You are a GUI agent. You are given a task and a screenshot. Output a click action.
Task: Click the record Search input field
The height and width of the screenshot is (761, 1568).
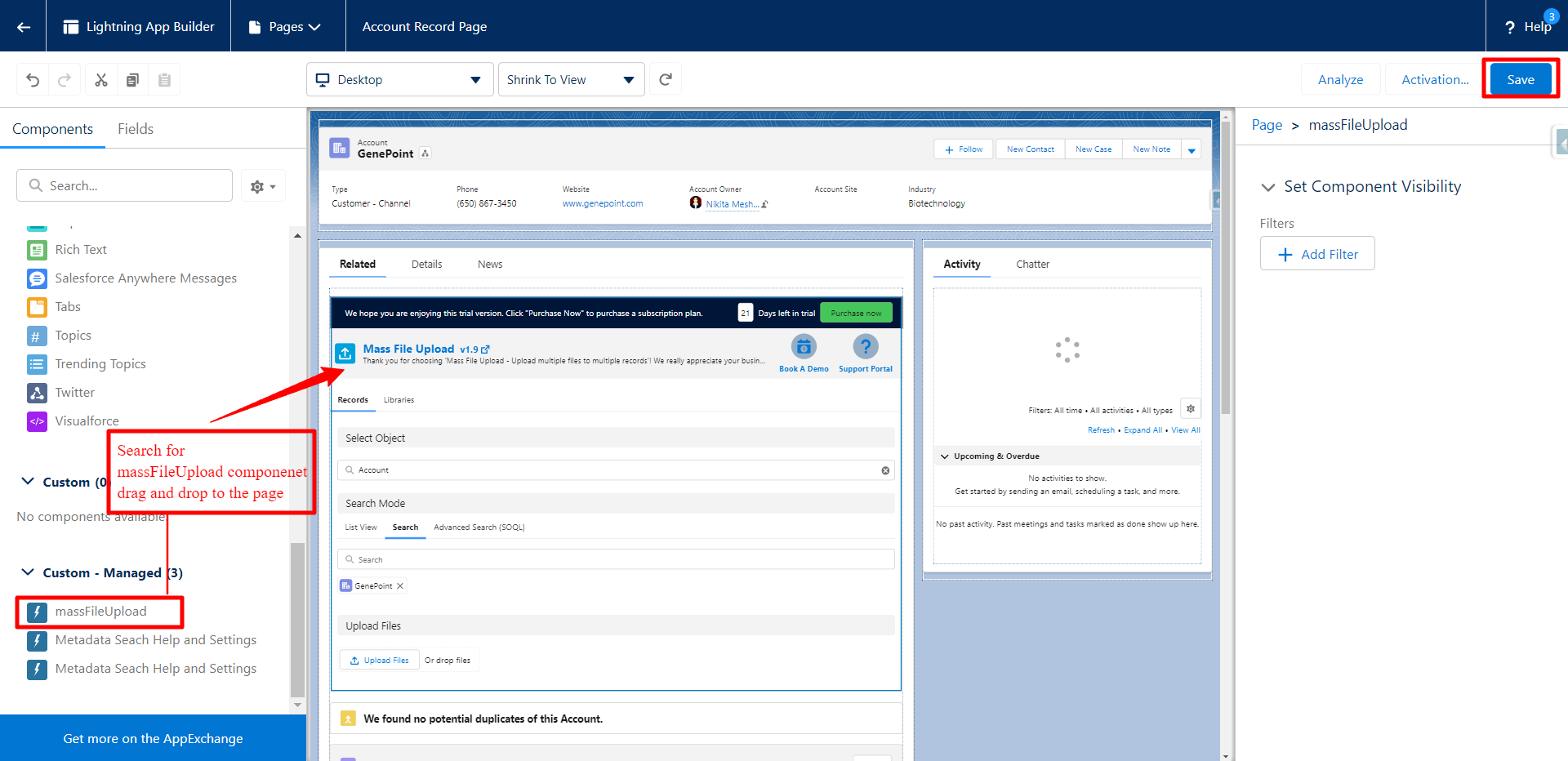[616, 559]
